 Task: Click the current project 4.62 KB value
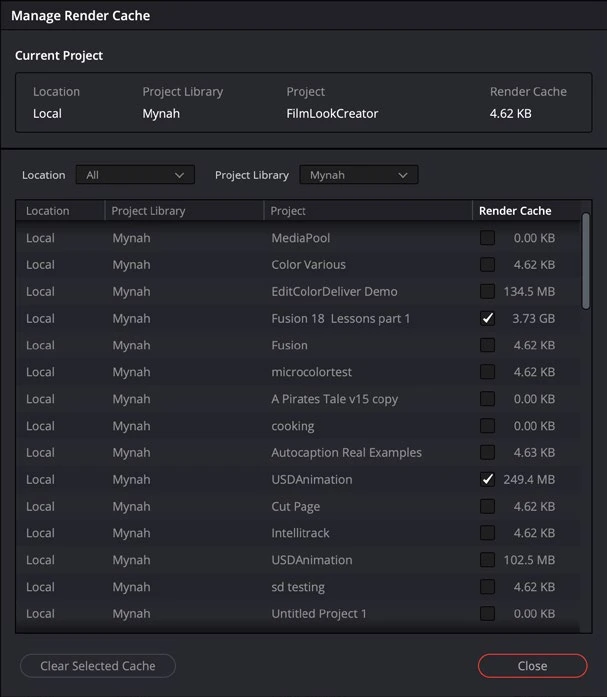(511, 113)
